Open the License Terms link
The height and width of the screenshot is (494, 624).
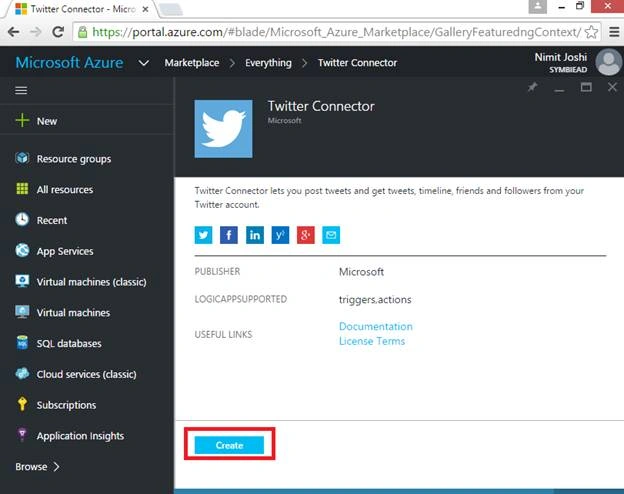[x=372, y=341]
